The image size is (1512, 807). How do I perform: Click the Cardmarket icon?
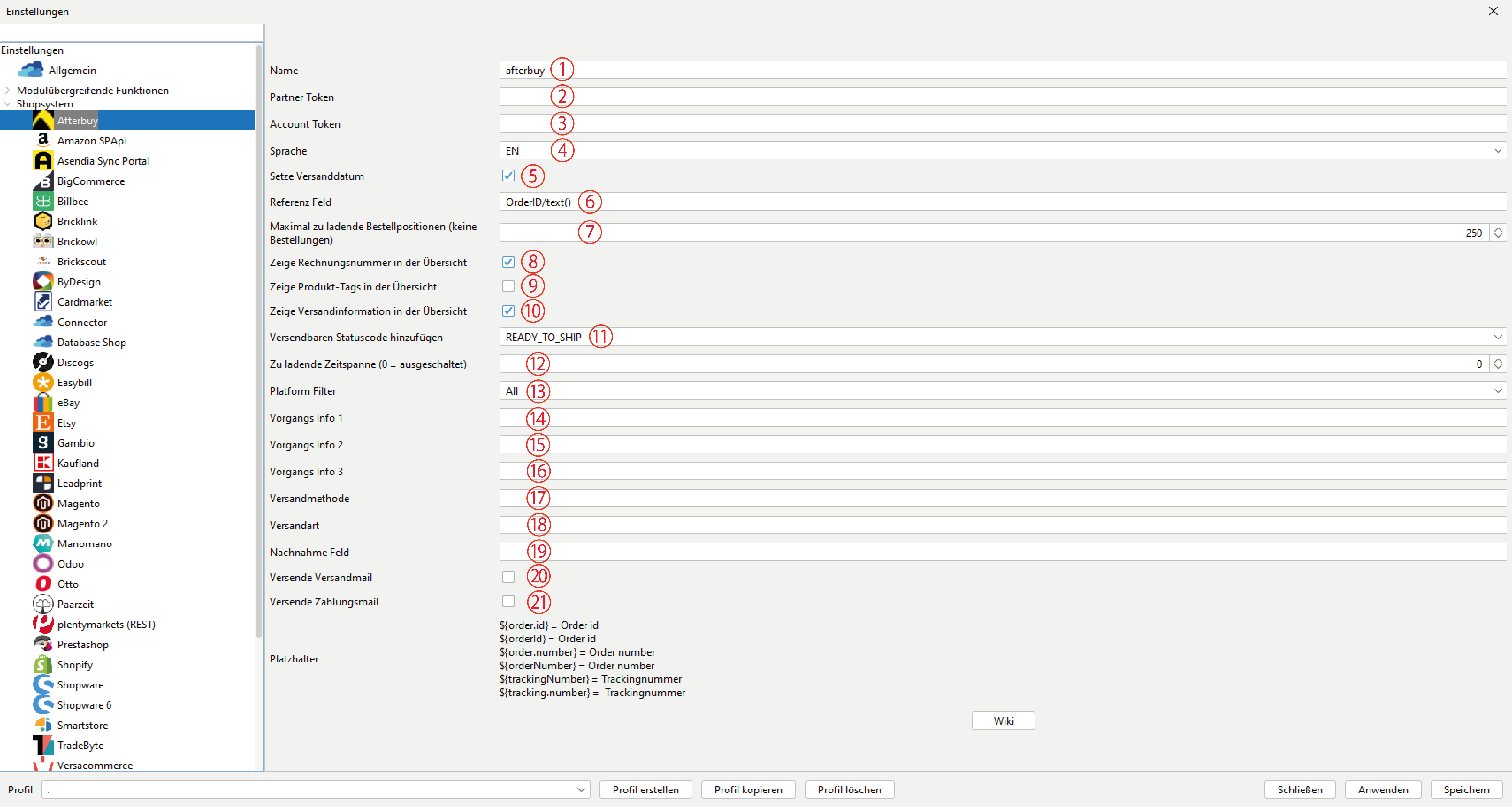(43, 302)
